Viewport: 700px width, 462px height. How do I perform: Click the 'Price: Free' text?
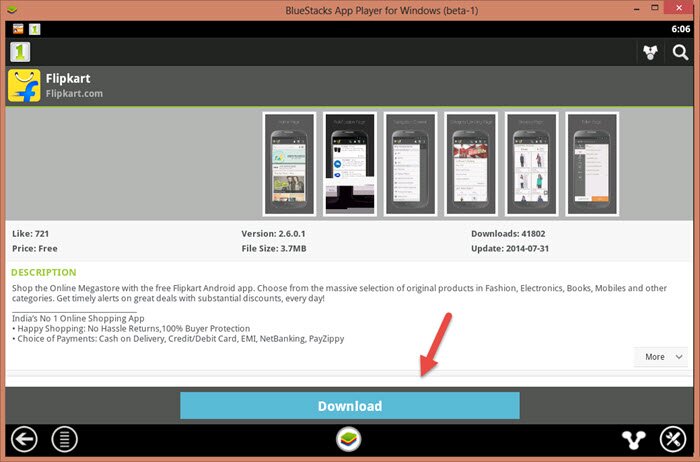(35, 249)
